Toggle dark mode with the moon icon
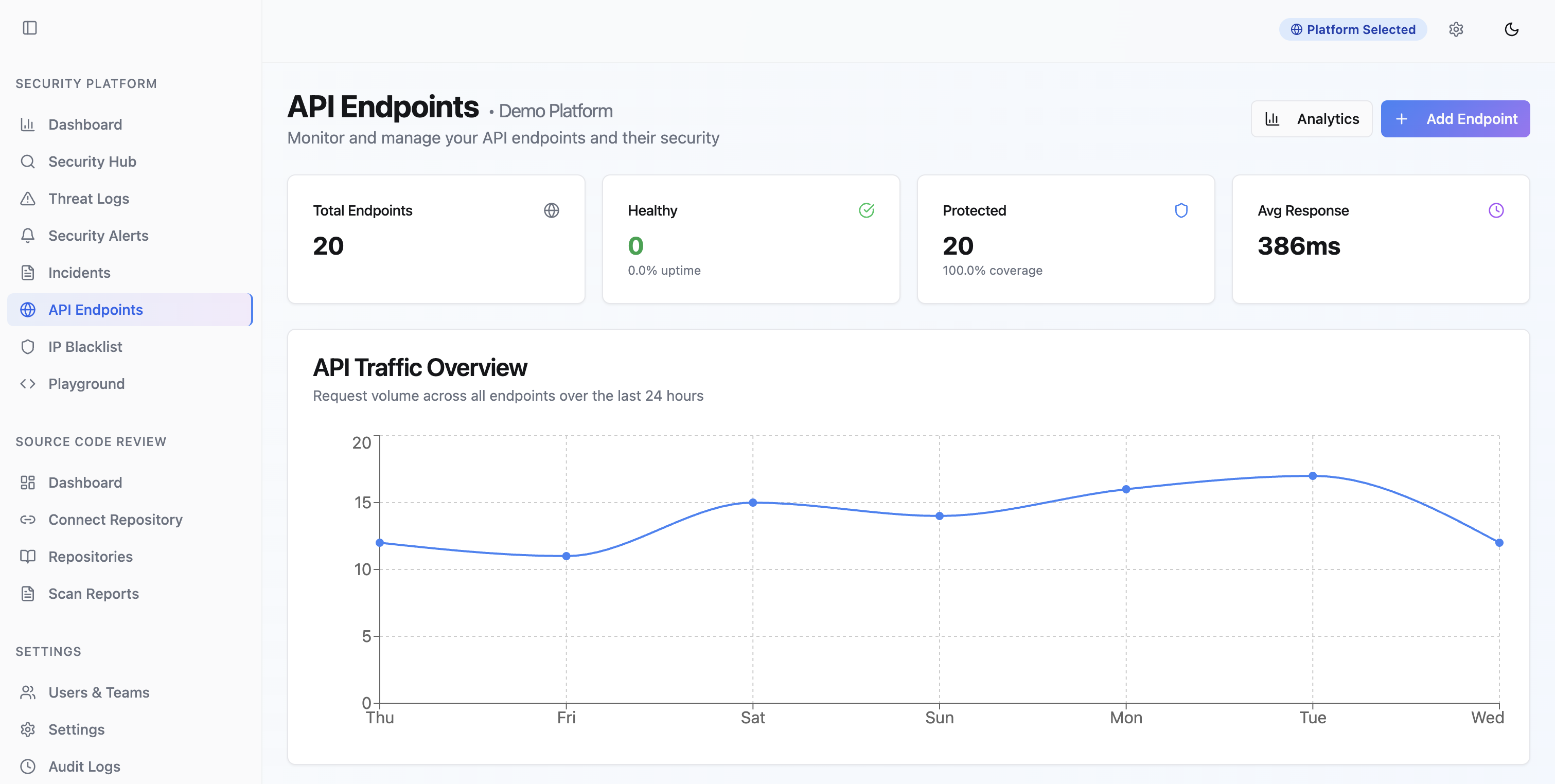 1512,29
